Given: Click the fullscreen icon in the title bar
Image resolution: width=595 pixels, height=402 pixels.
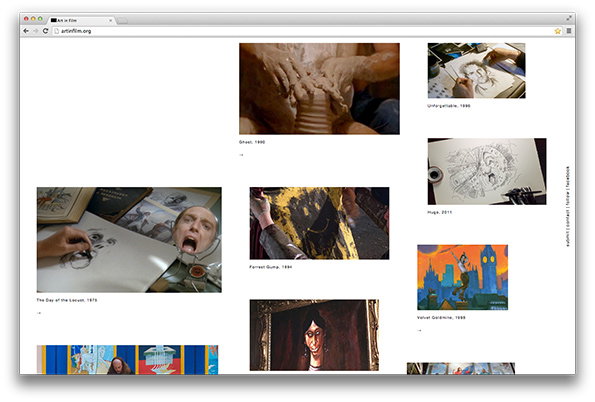Looking at the screenshot, I should click(x=569, y=18).
